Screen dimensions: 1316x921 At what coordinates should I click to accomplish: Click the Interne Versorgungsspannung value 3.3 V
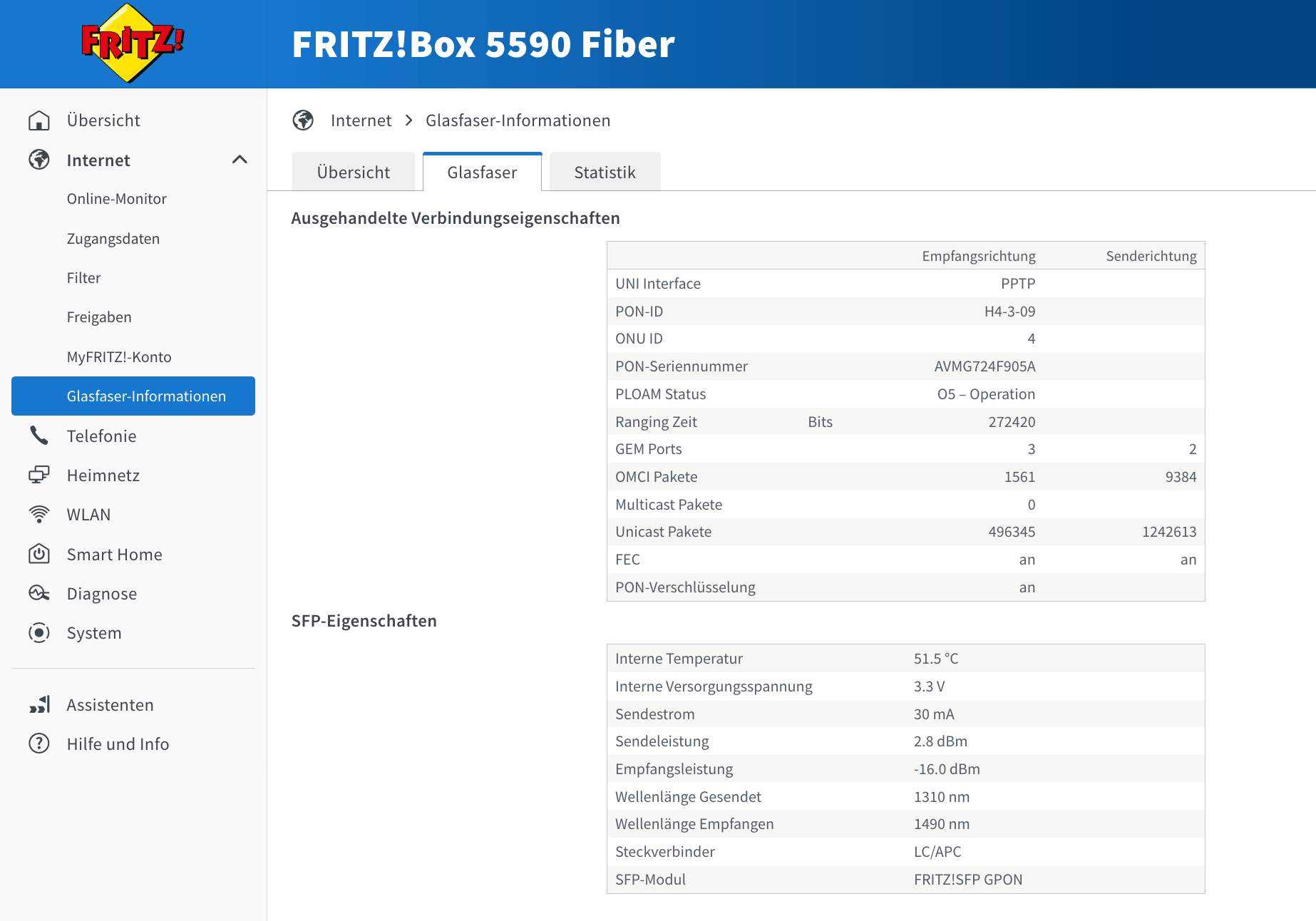pyautogui.click(x=929, y=686)
